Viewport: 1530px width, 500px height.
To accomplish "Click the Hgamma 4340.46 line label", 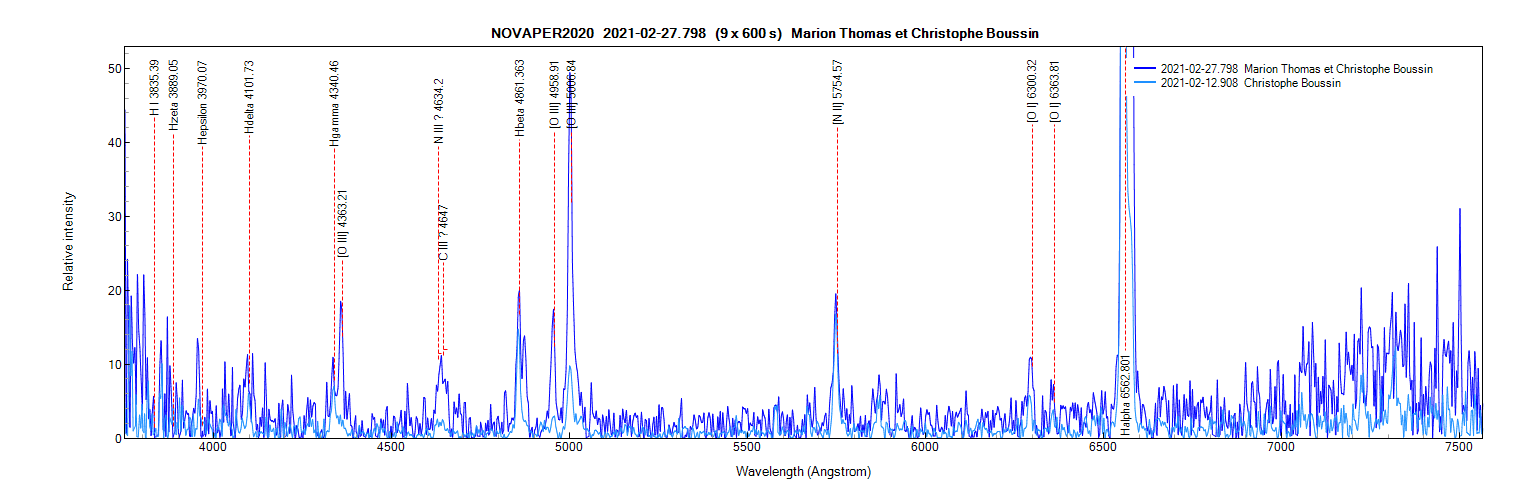I will [334, 103].
